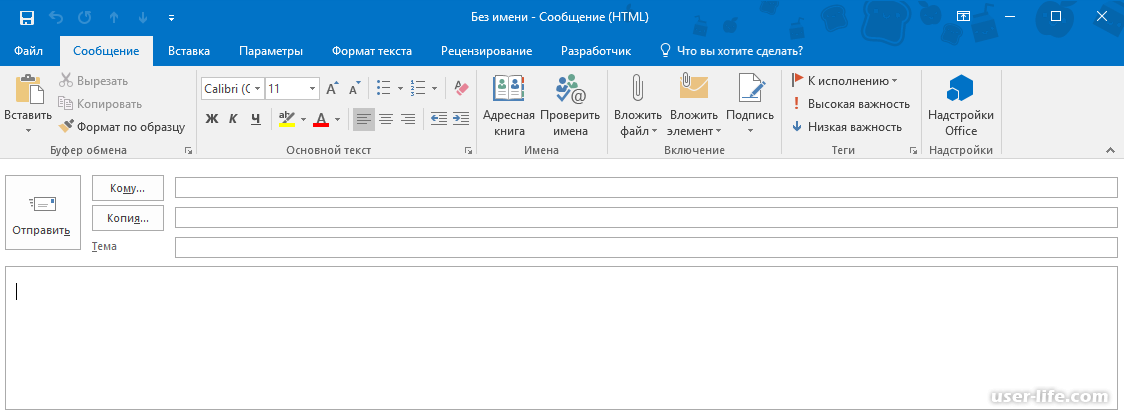The image size is (1124, 417).
Task: Click Копировать copy command
Action: tap(100, 104)
